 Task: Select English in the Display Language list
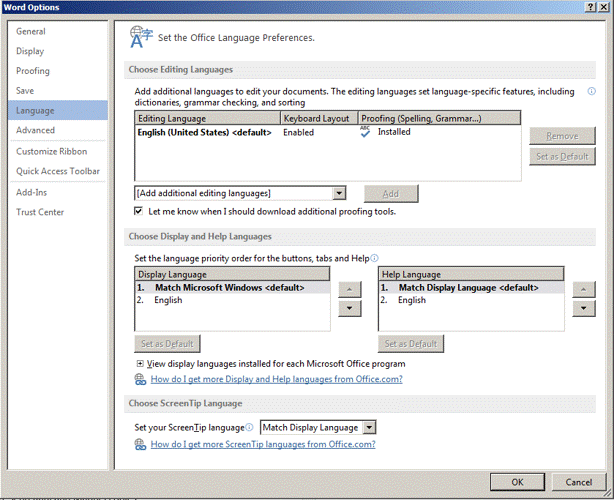click(x=168, y=300)
